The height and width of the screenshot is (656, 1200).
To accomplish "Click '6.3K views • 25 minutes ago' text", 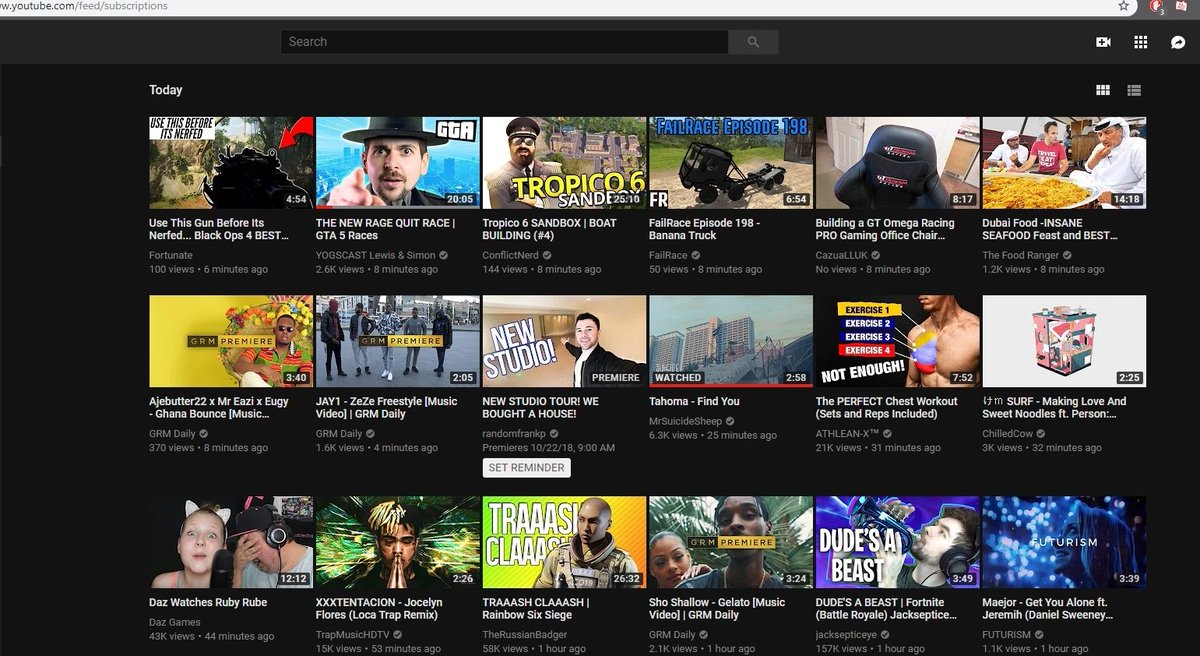I will pos(713,436).
